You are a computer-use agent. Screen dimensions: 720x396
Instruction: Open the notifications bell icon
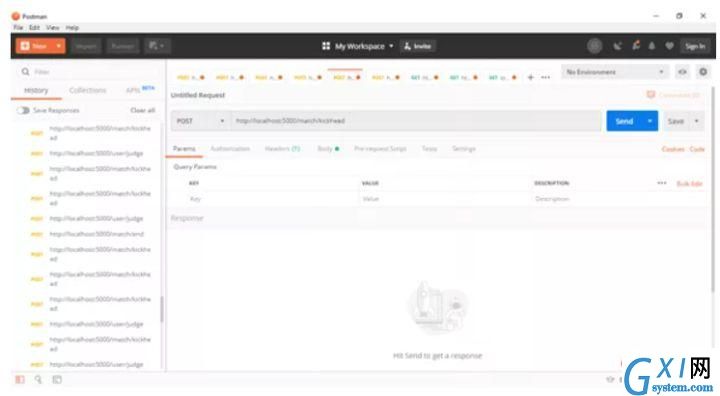(x=652, y=46)
